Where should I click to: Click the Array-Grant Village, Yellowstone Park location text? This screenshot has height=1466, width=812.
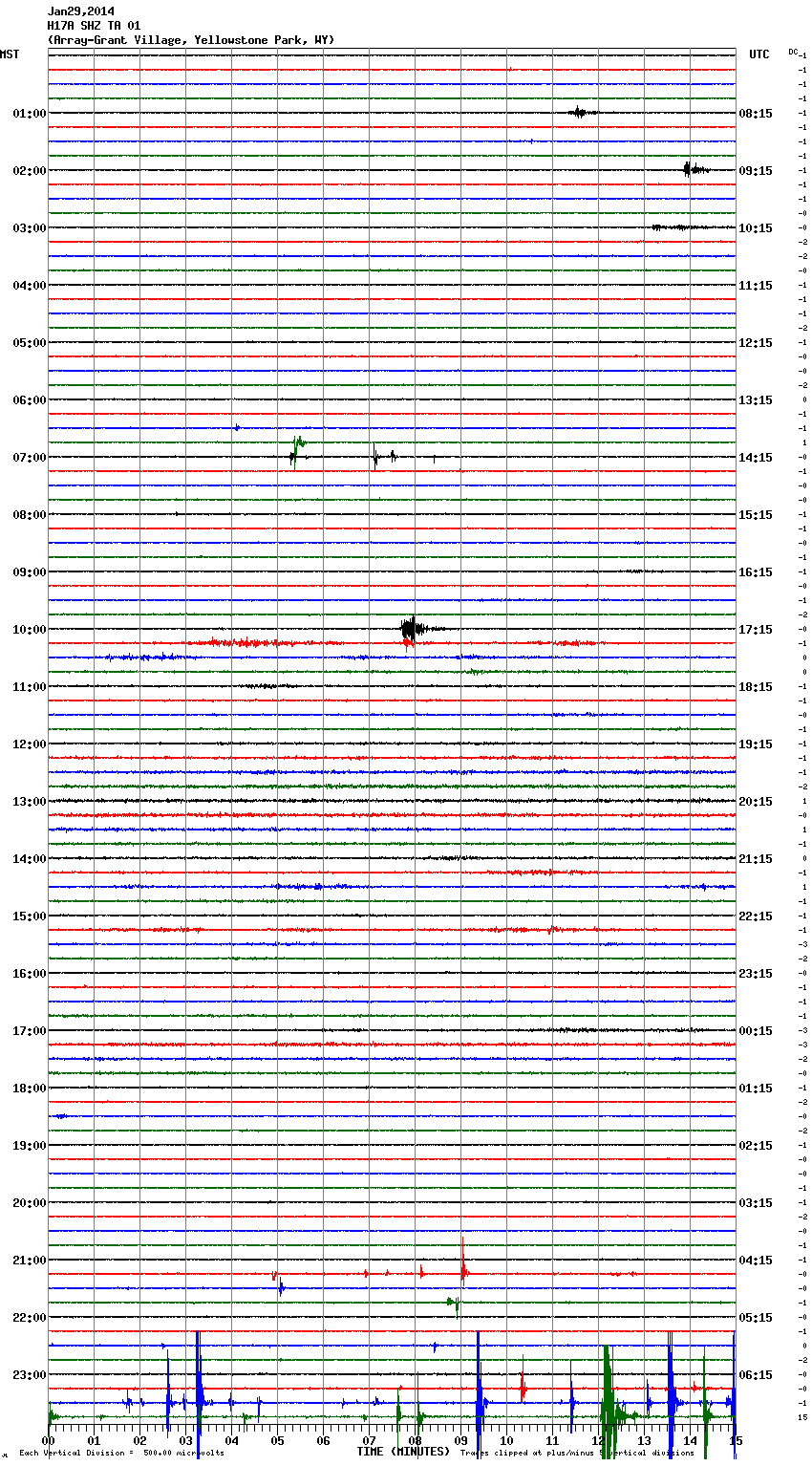point(191,40)
